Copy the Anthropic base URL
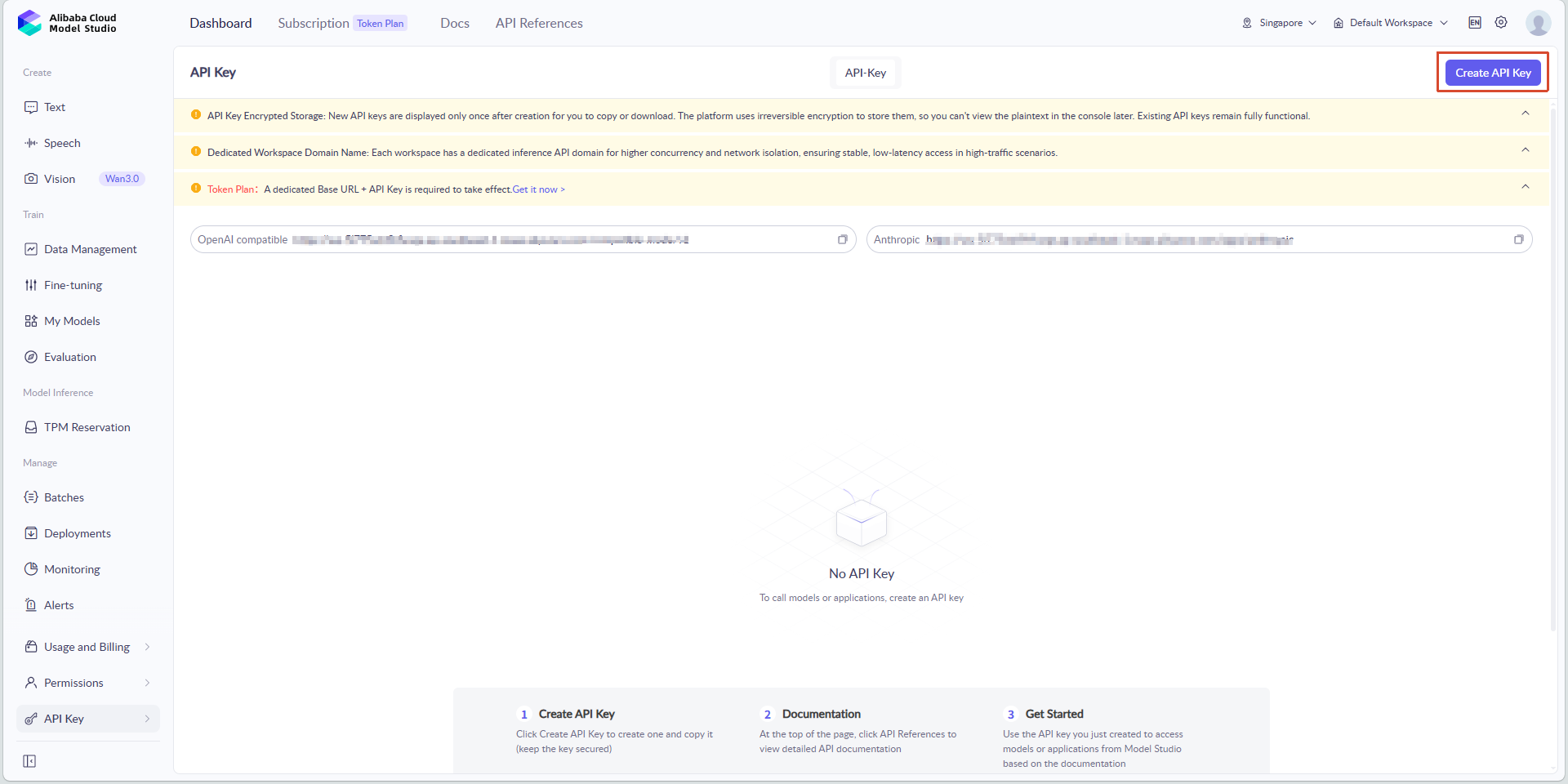Image resolution: width=1568 pixels, height=784 pixels. [1518, 239]
